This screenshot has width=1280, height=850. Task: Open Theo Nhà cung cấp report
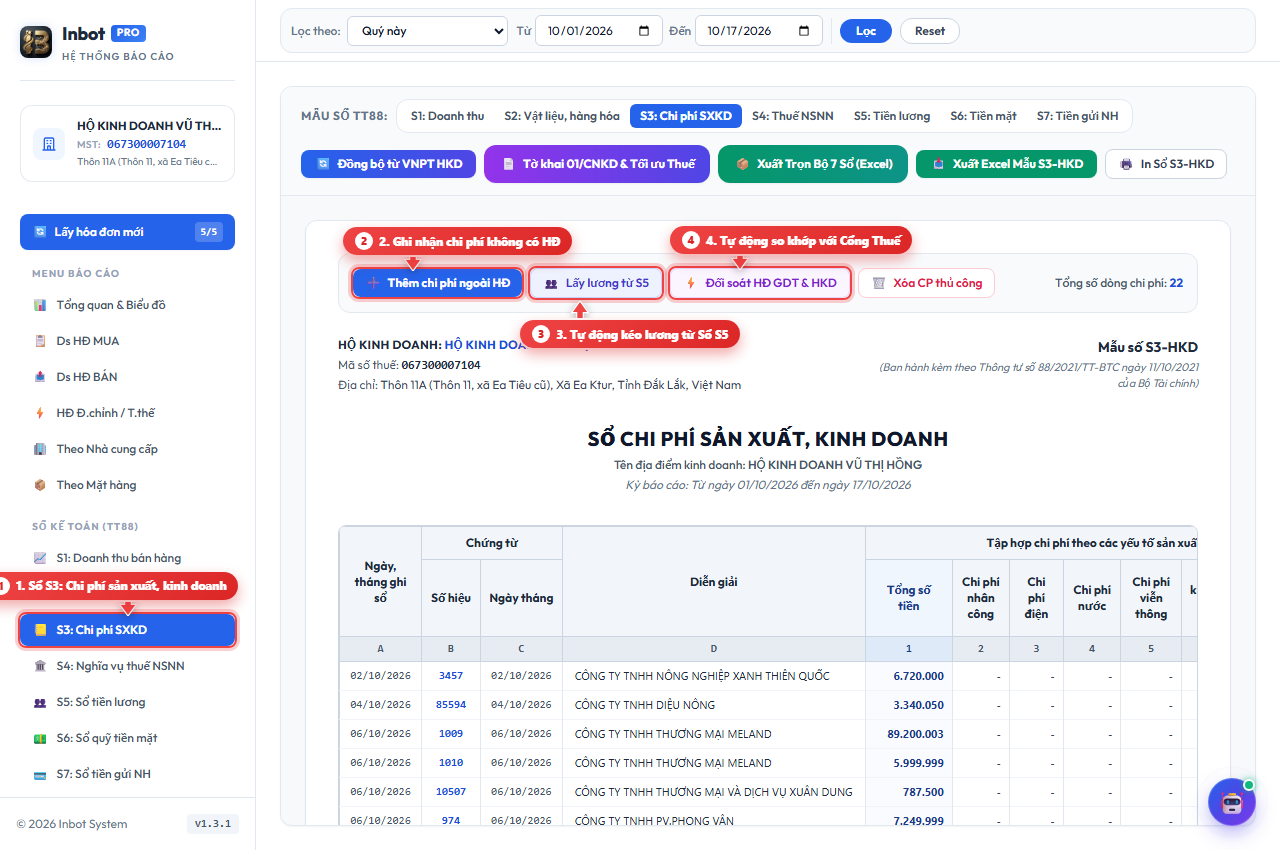pyautogui.click(x=127, y=449)
